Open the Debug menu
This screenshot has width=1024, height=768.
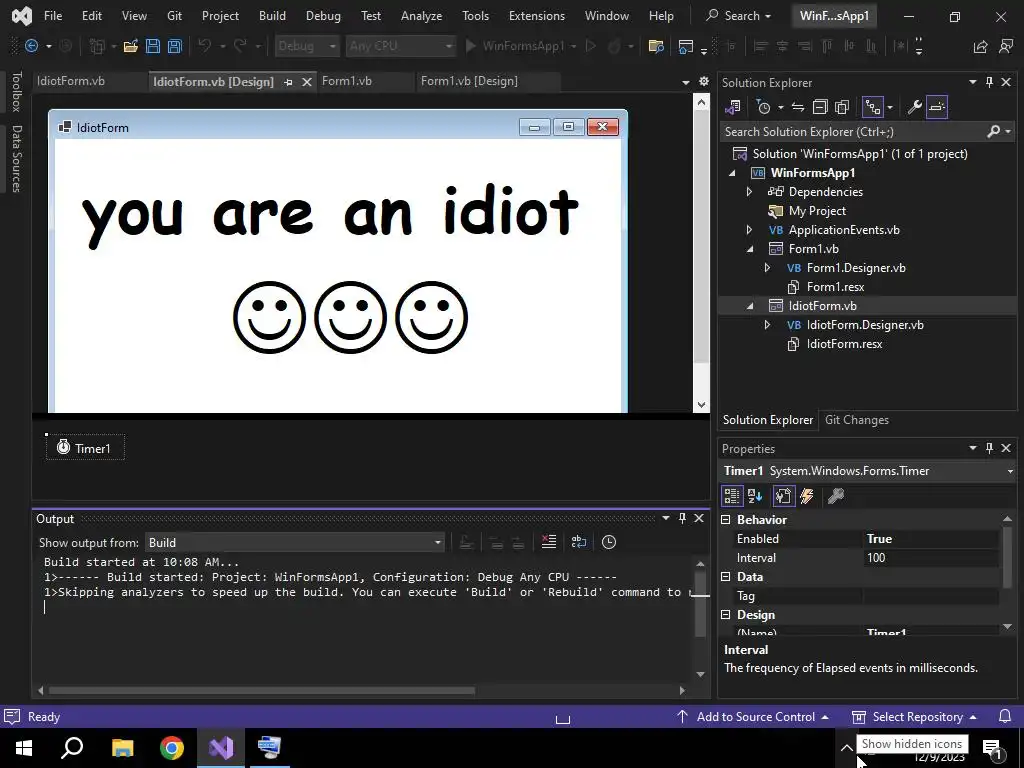[x=323, y=16]
